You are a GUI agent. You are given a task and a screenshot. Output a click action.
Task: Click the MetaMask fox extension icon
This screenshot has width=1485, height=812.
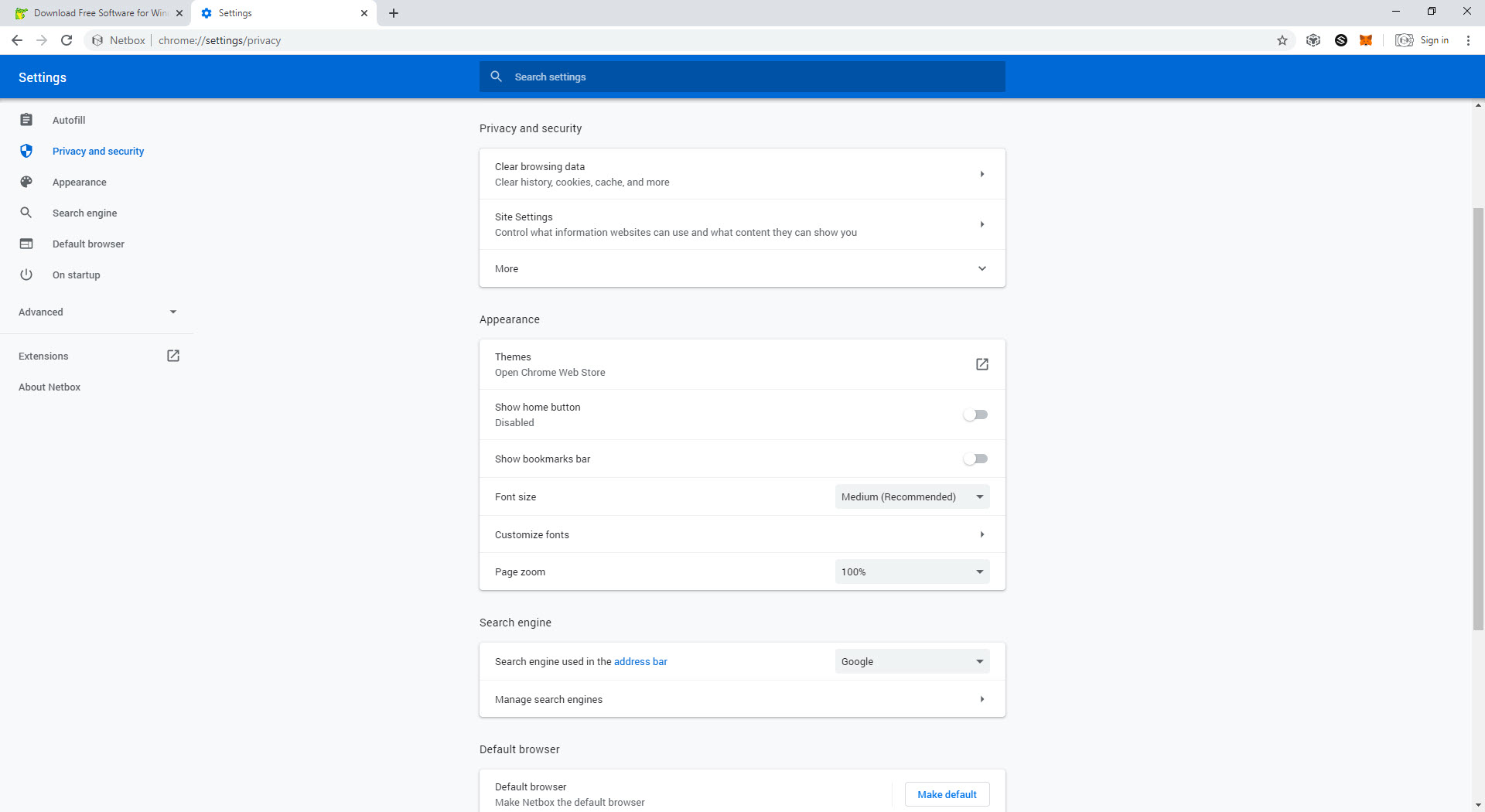[1366, 40]
